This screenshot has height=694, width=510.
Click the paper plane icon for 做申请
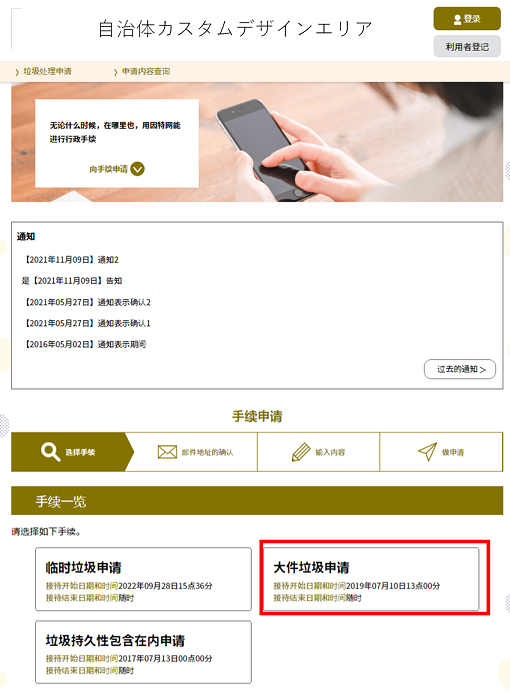(428, 452)
